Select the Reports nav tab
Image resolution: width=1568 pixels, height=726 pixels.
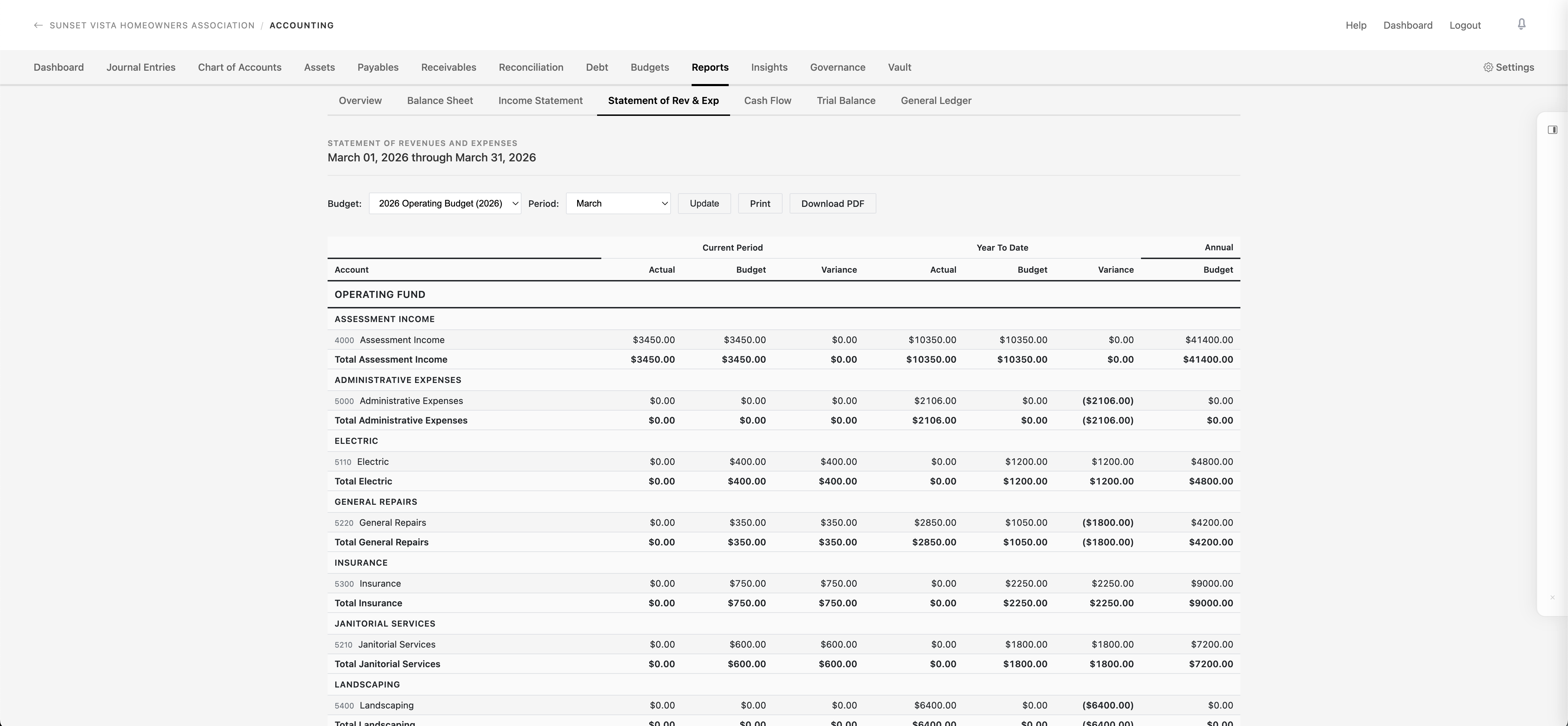pyautogui.click(x=710, y=68)
